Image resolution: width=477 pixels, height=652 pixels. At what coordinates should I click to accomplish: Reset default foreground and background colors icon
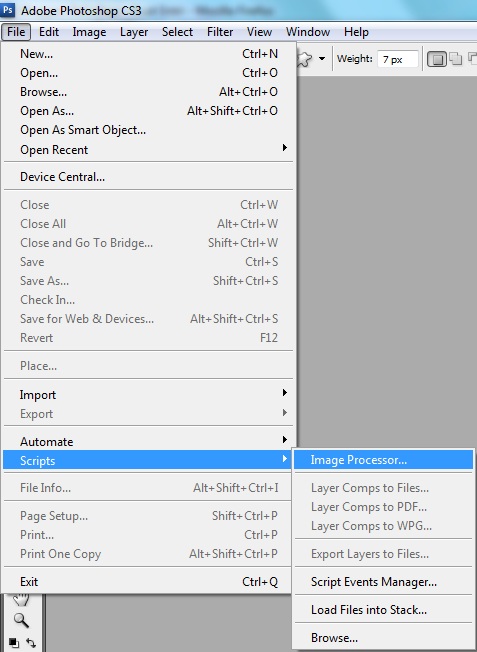coord(14,642)
